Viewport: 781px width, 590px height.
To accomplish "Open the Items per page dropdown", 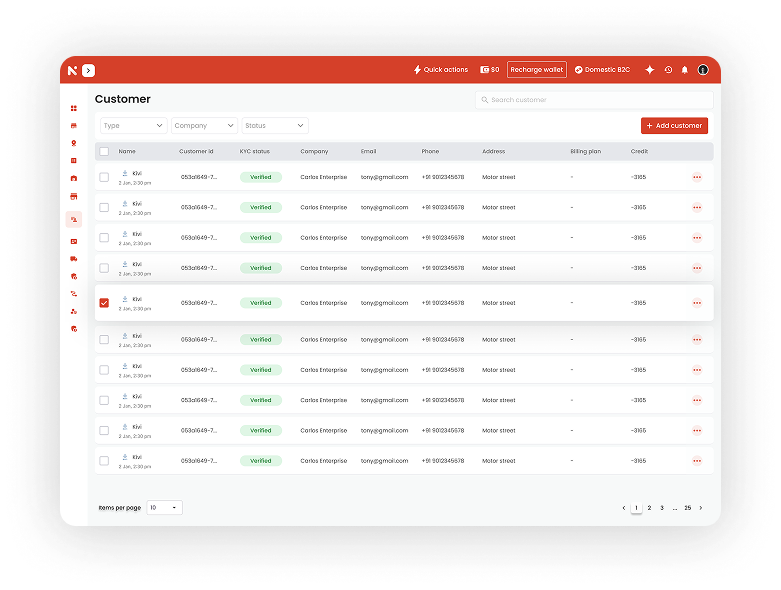I will 165,508.
